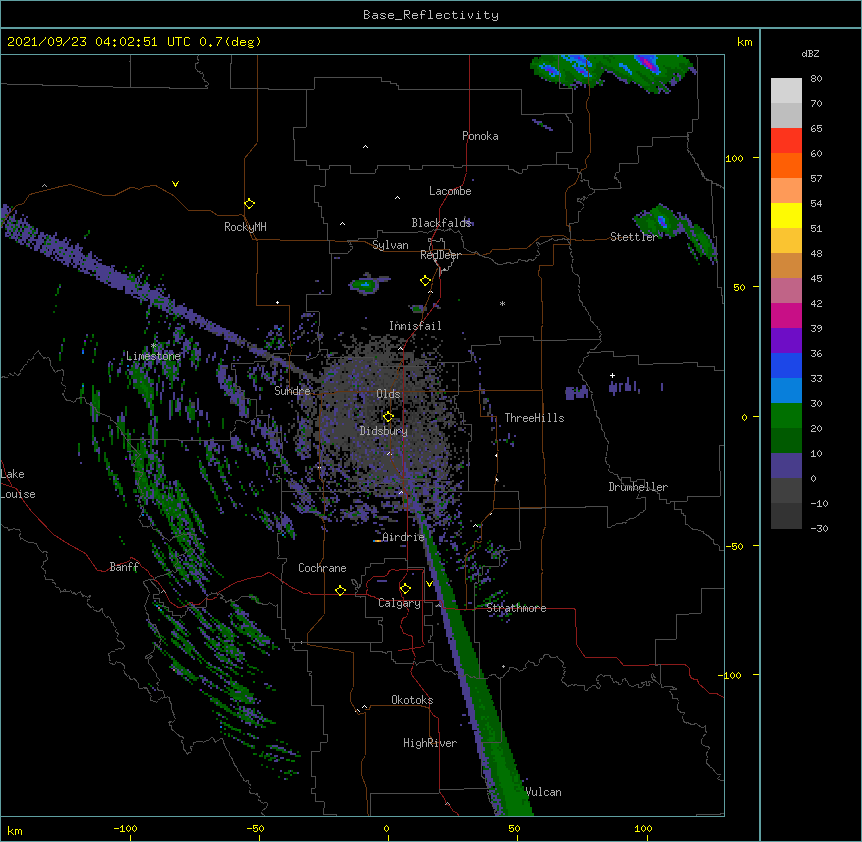Click the blue swatch for 36 dBZ

pos(786,365)
